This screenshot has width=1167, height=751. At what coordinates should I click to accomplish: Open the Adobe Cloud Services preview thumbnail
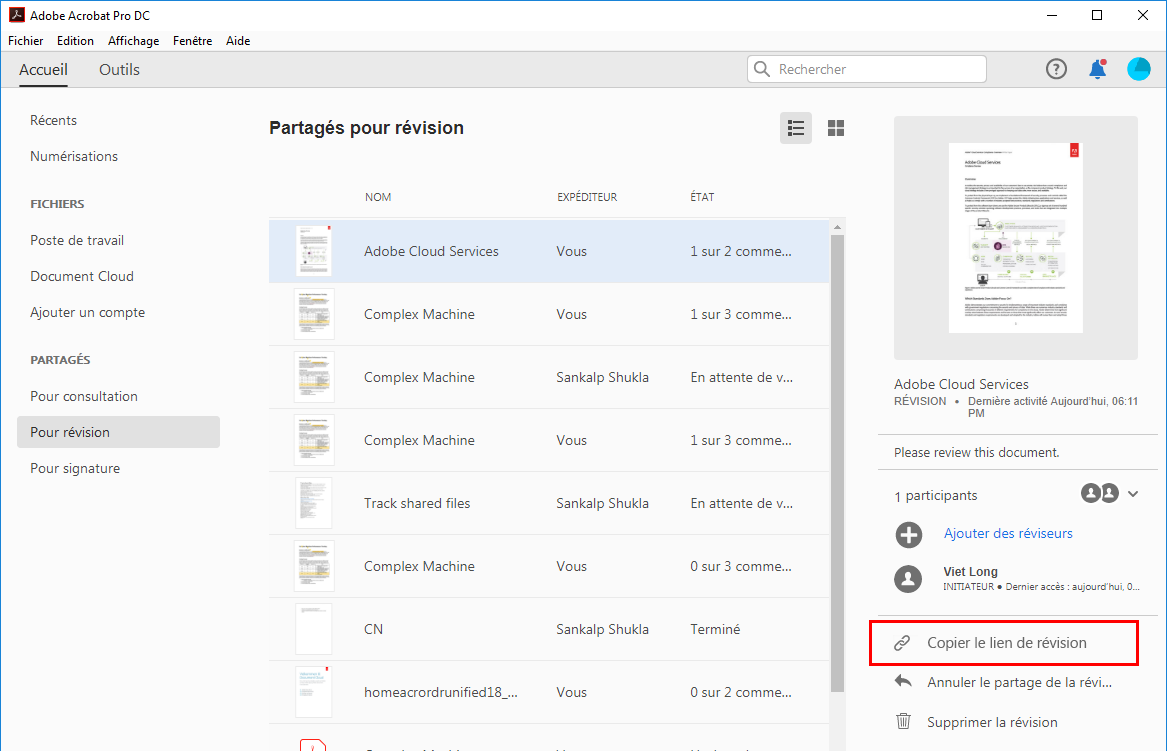pos(1015,238)
